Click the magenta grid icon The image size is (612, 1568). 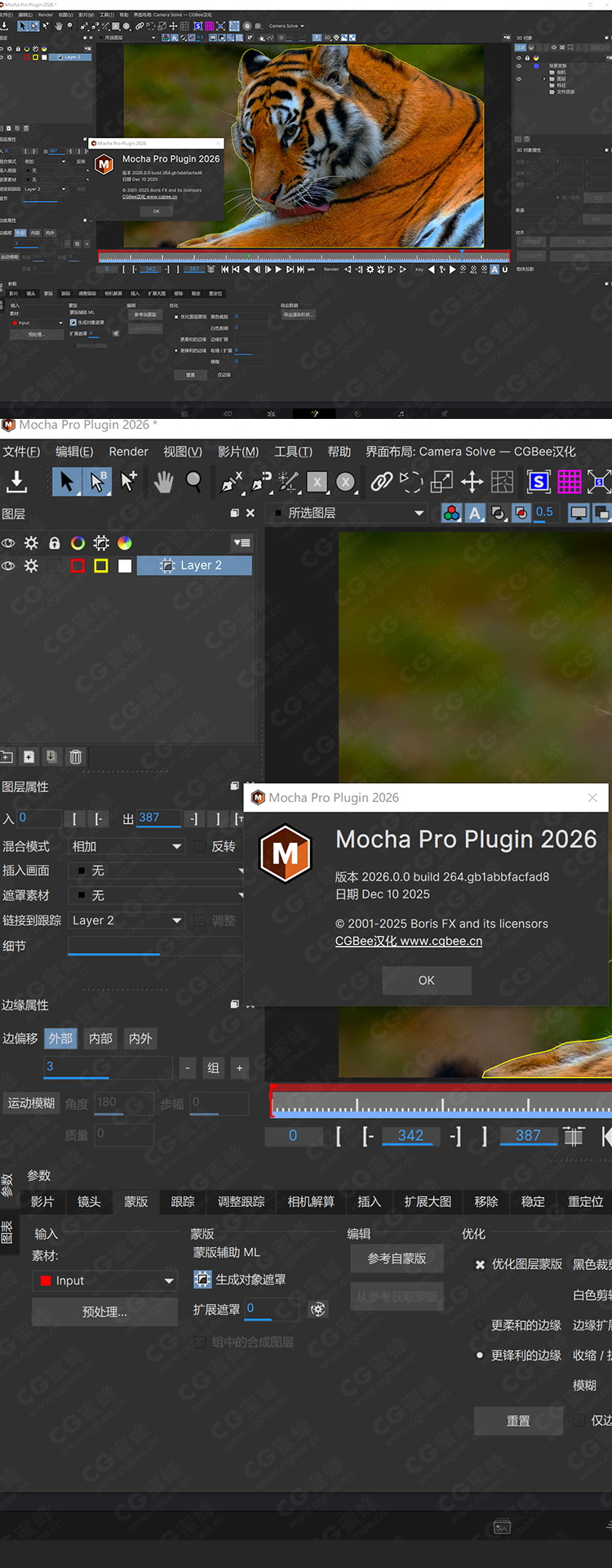pyautogui.click(x=569, y=482)
